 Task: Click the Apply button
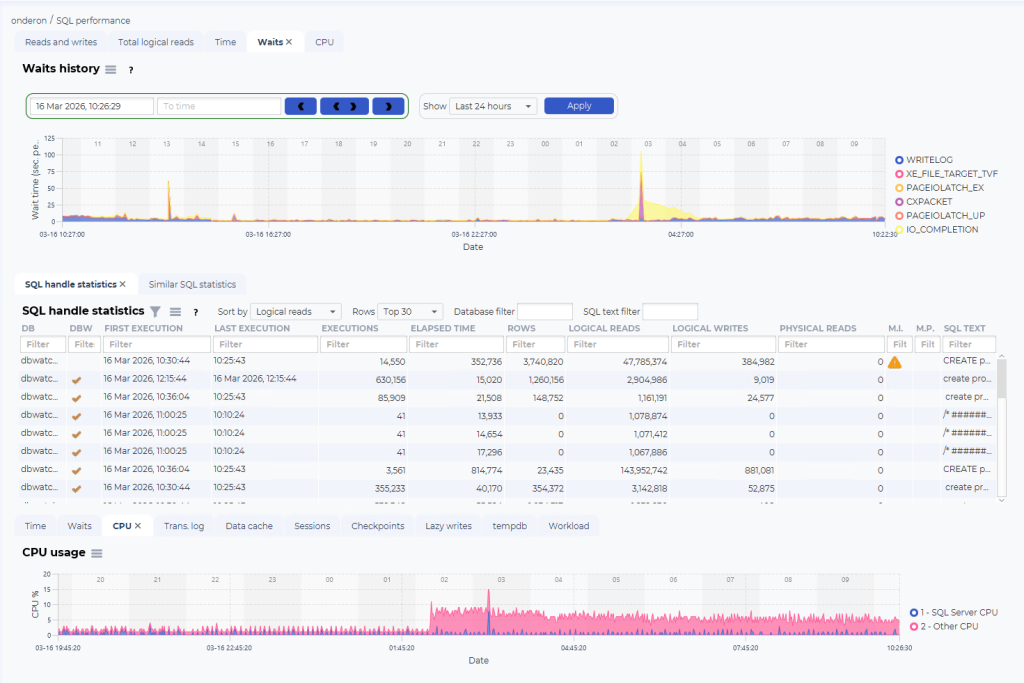point(579,106)
